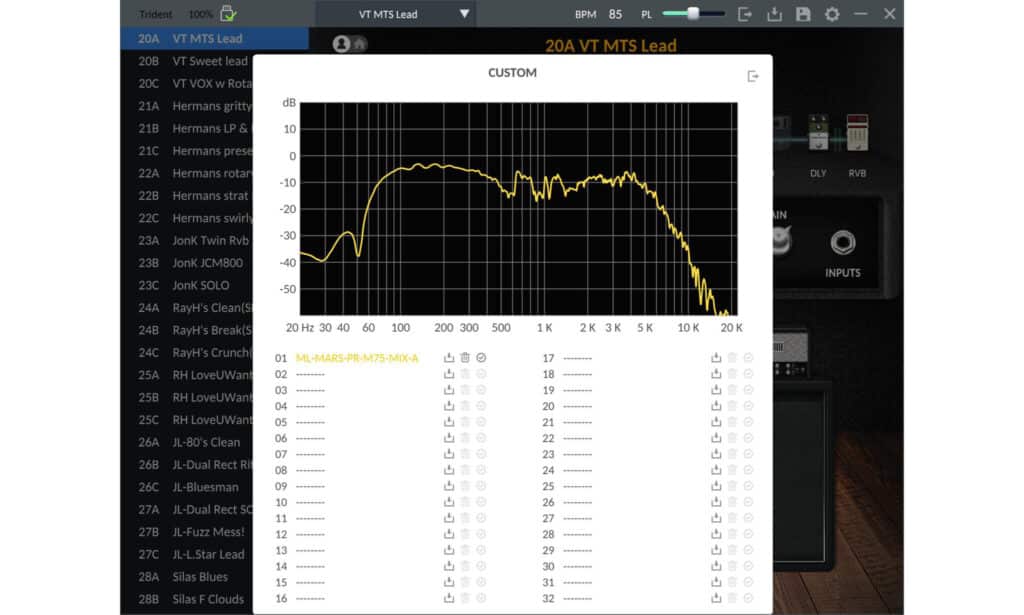This screenshot has width=1024, height=615.
Task: Save the preset with floppy disk icon
Action: pos(803,14)
